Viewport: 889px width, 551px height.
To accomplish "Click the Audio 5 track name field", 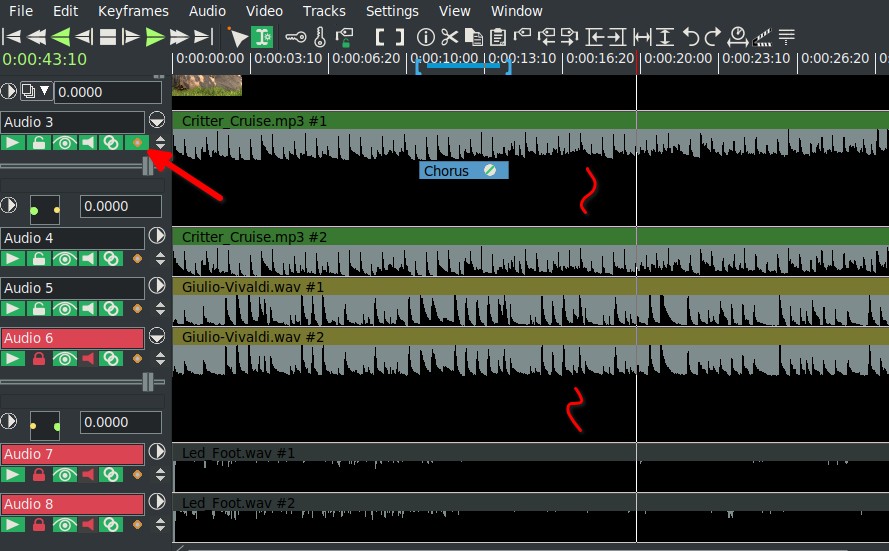I will tap(73, 288).
